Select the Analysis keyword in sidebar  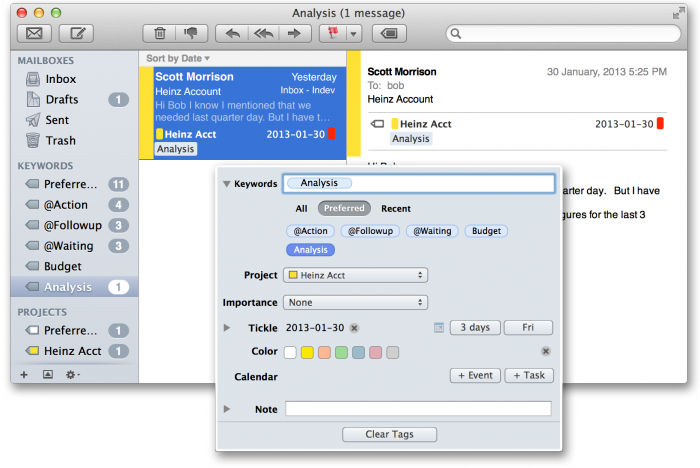(x=74, y=287)
